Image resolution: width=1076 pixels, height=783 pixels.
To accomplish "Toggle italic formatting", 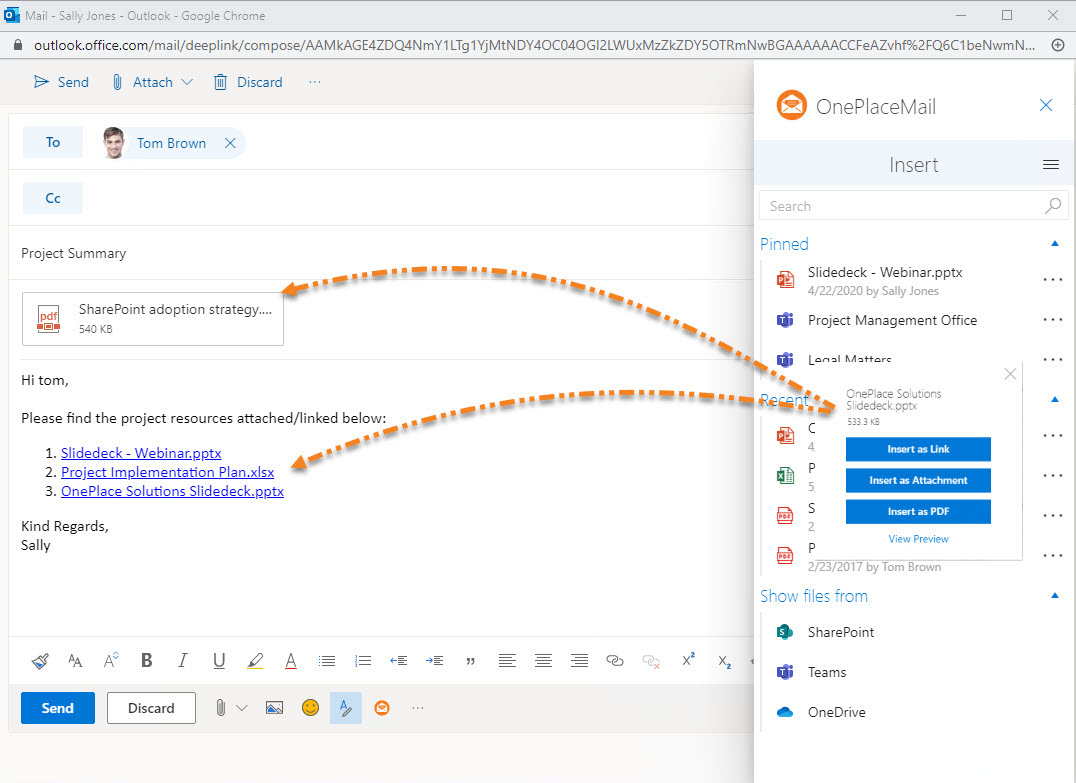I will pos(183,660).
